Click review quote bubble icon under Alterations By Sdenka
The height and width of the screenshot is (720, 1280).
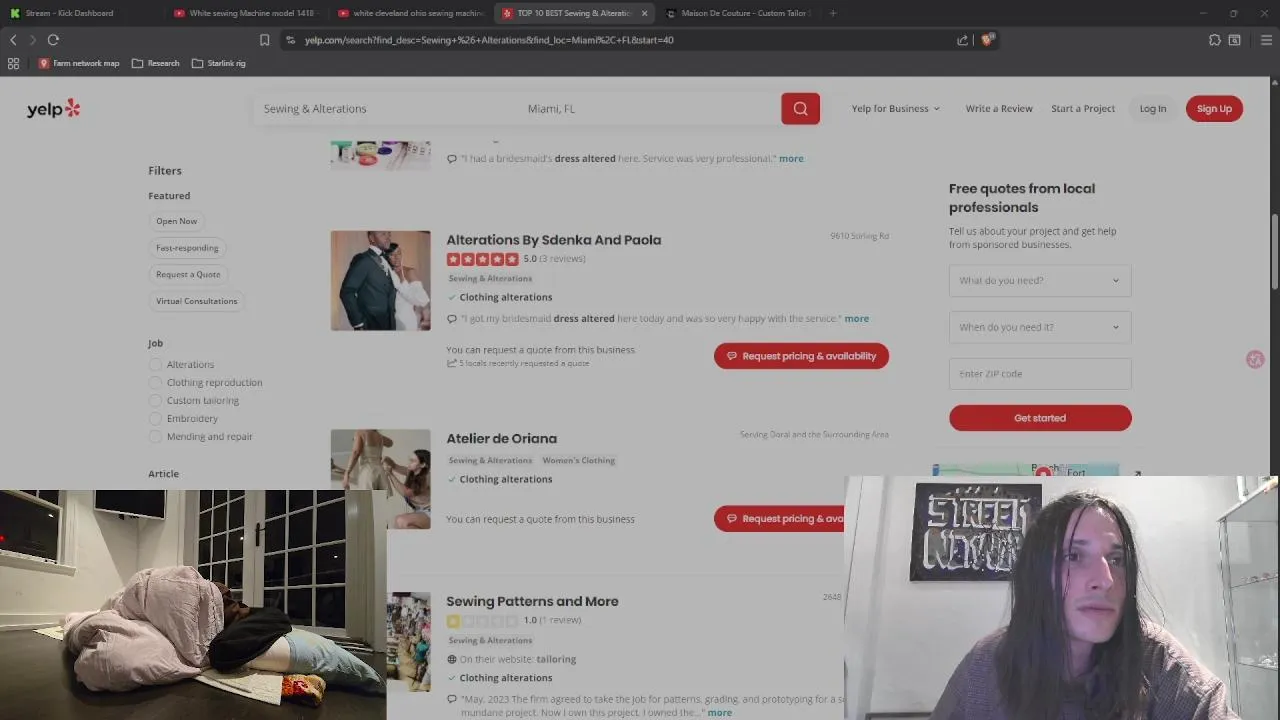pyautogui.click(x=452, y=319)
